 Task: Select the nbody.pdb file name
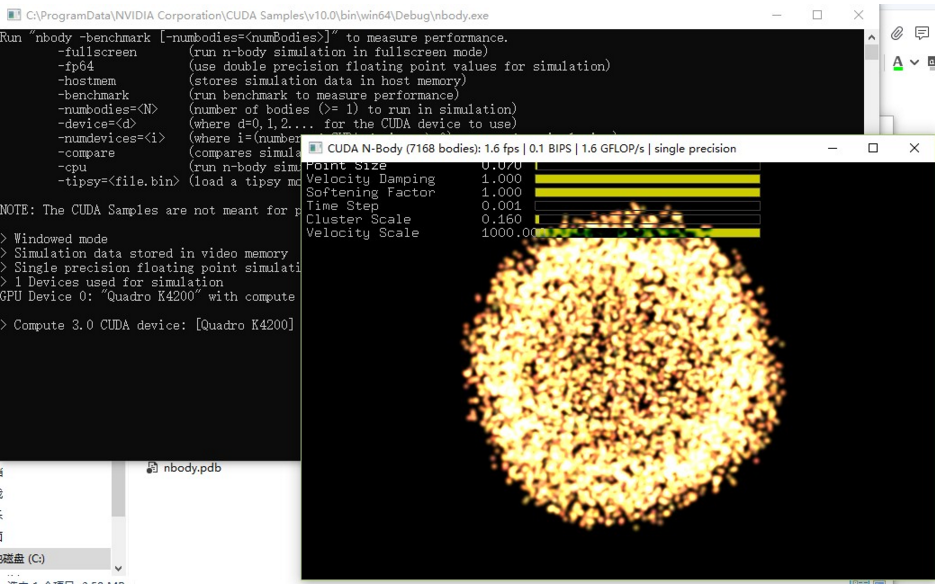tap(193, 468)
